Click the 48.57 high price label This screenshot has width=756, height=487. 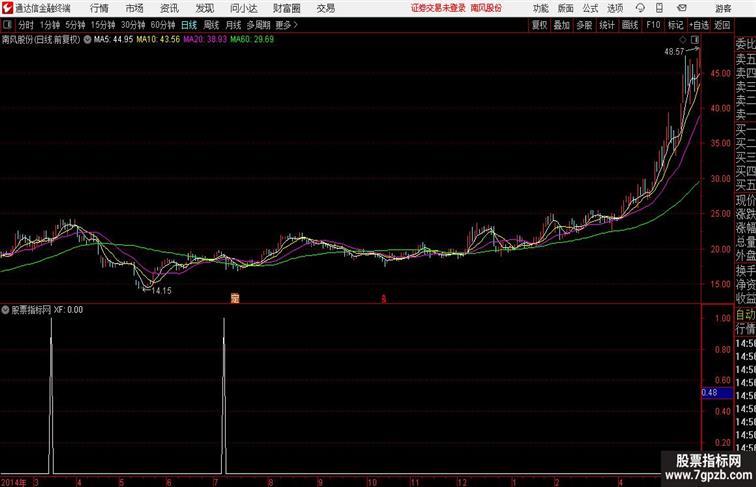tap(674, 52)
